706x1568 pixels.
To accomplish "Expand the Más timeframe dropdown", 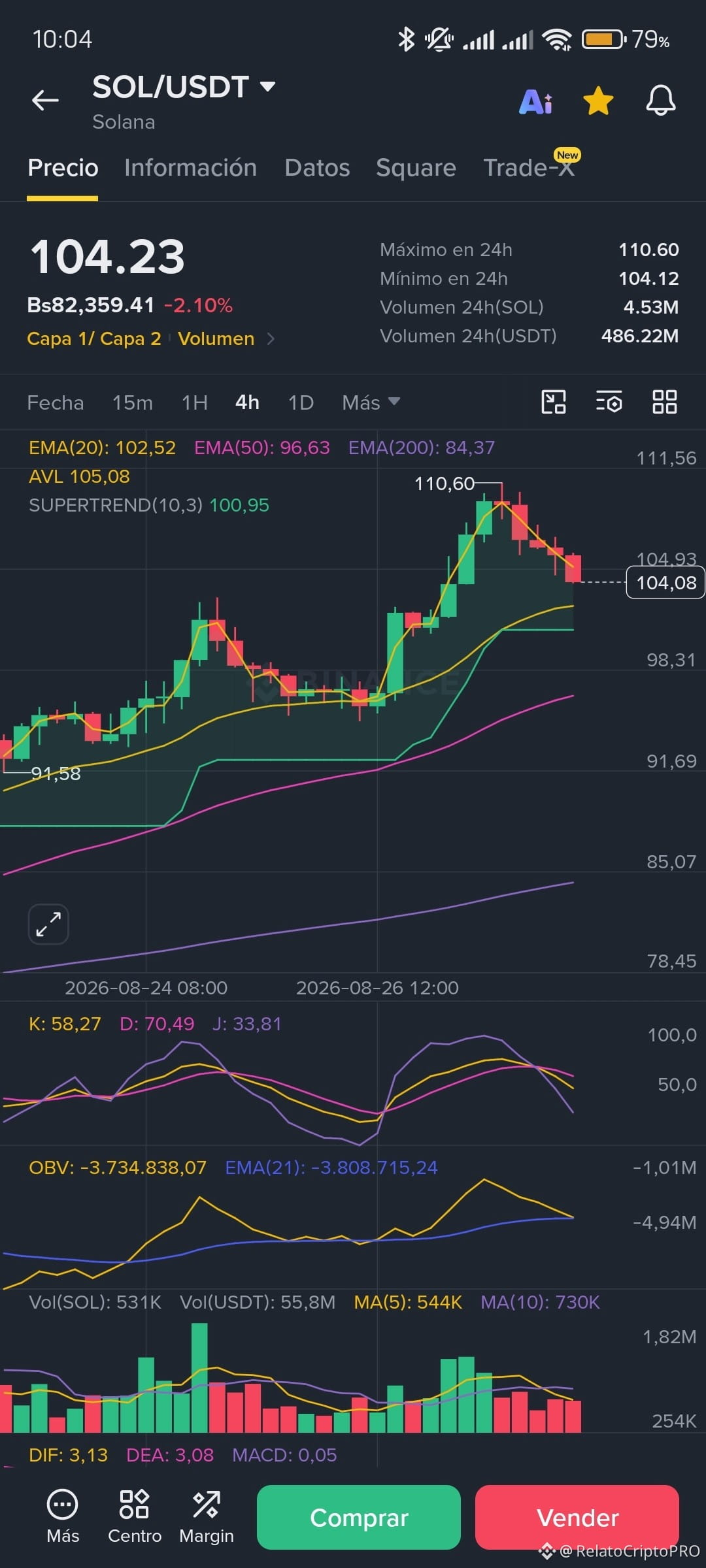I will tap(371, 402).
